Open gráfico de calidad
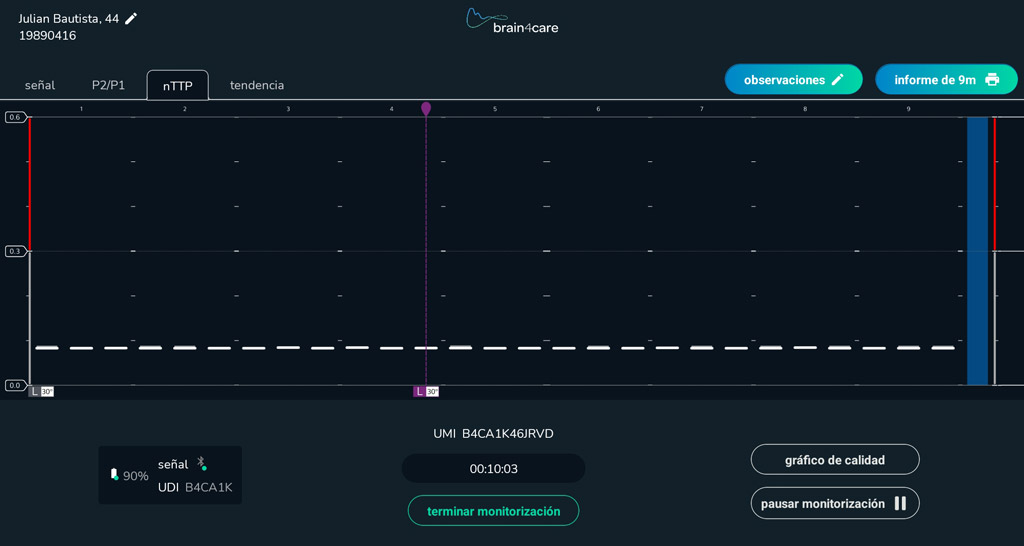Screen dimensions: 1024x546 point(834,460)
